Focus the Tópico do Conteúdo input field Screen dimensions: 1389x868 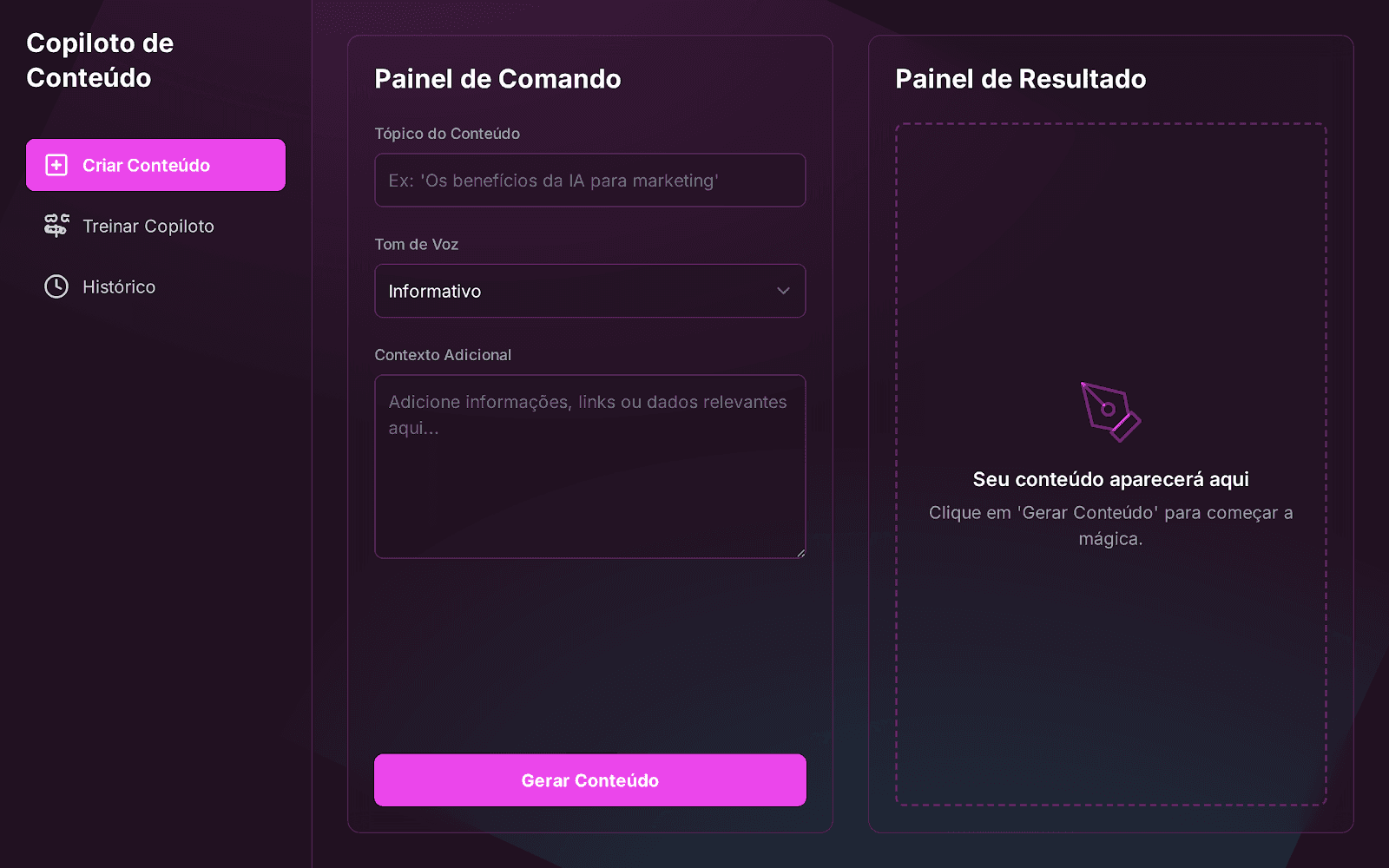(589, 181)
